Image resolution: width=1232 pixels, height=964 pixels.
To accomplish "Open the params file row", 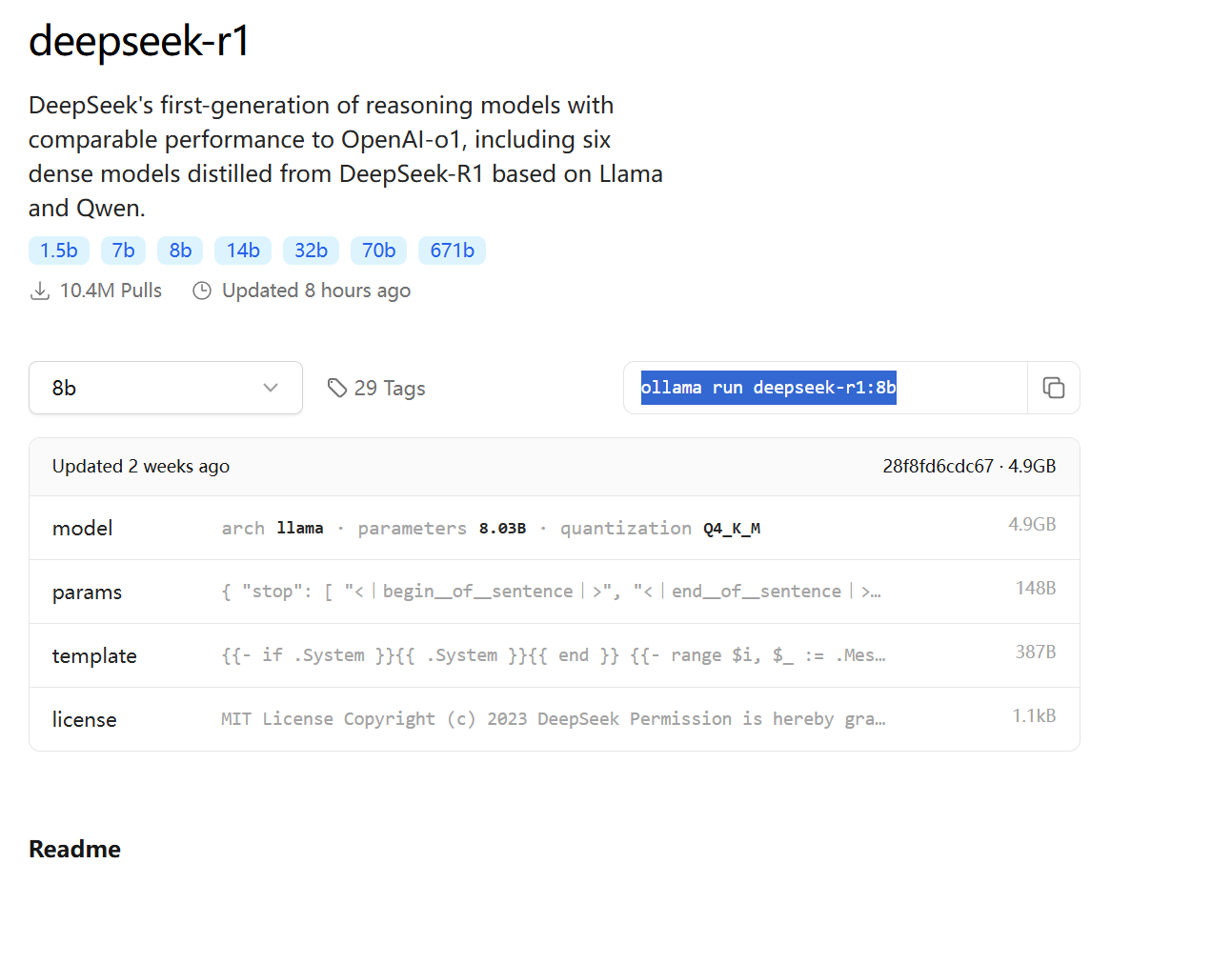I will click(555, 592).
